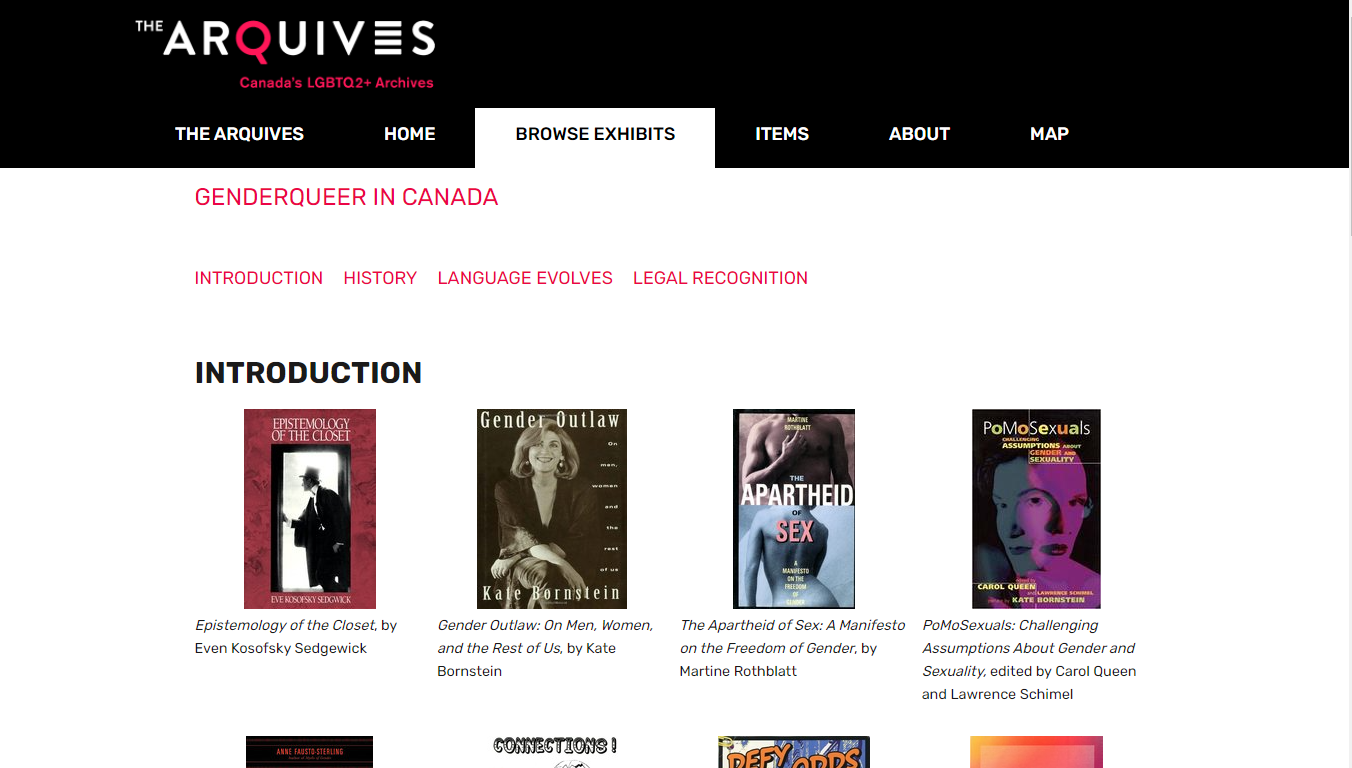Open the GENDERQUEER IN CANADA exhibit title
The image size is (1352, 768).
pos(346,197)
